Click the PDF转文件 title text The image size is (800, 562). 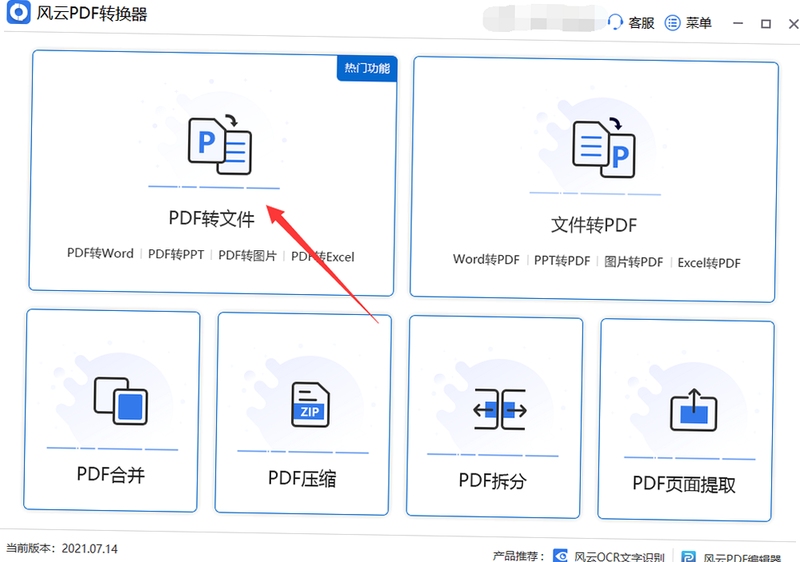pyautogui.click(x=211, y=218)
